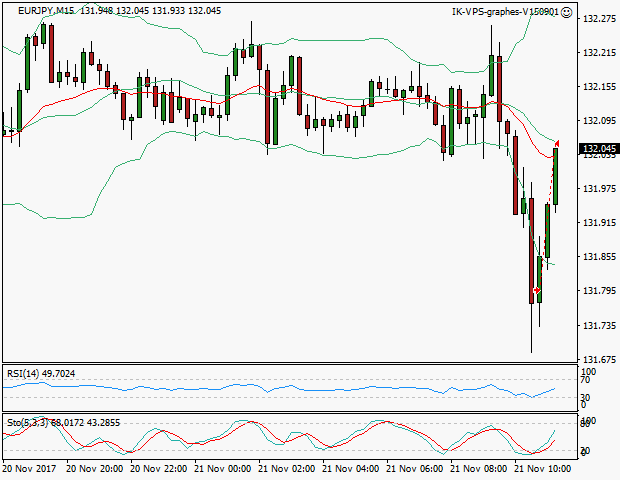Viewport: 620px width, 480px height.
Task: Click the 20 Nov 20:00 time label
Action: (95, 469)
